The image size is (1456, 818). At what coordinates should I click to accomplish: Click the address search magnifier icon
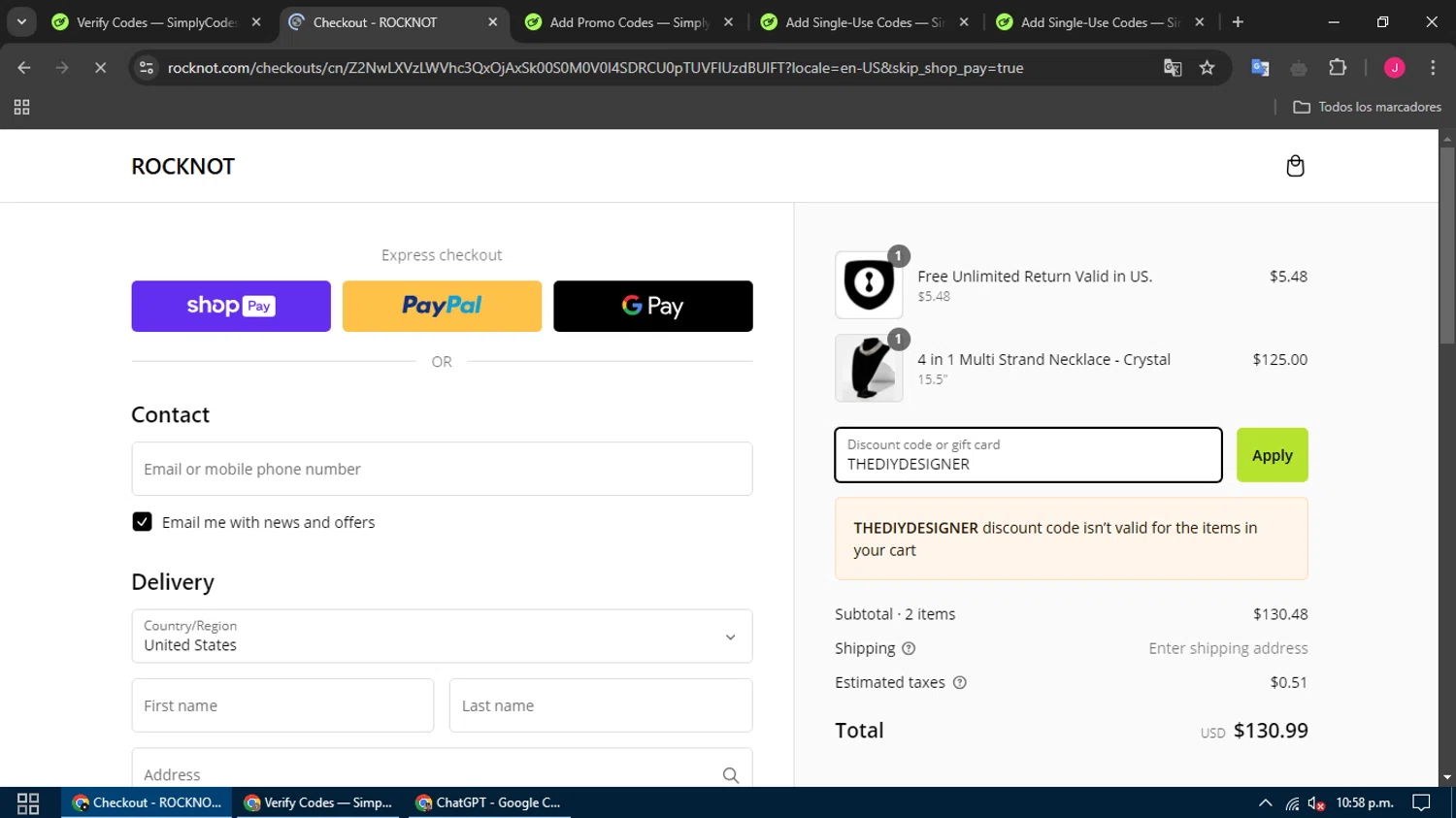(731, 774)
